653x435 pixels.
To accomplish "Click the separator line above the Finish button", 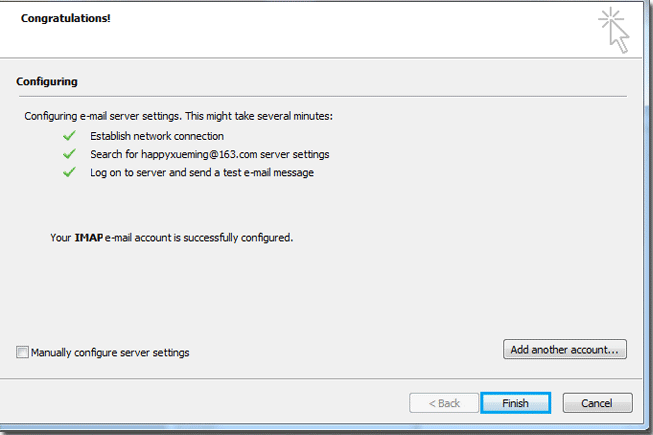I will tap(321, 378).
